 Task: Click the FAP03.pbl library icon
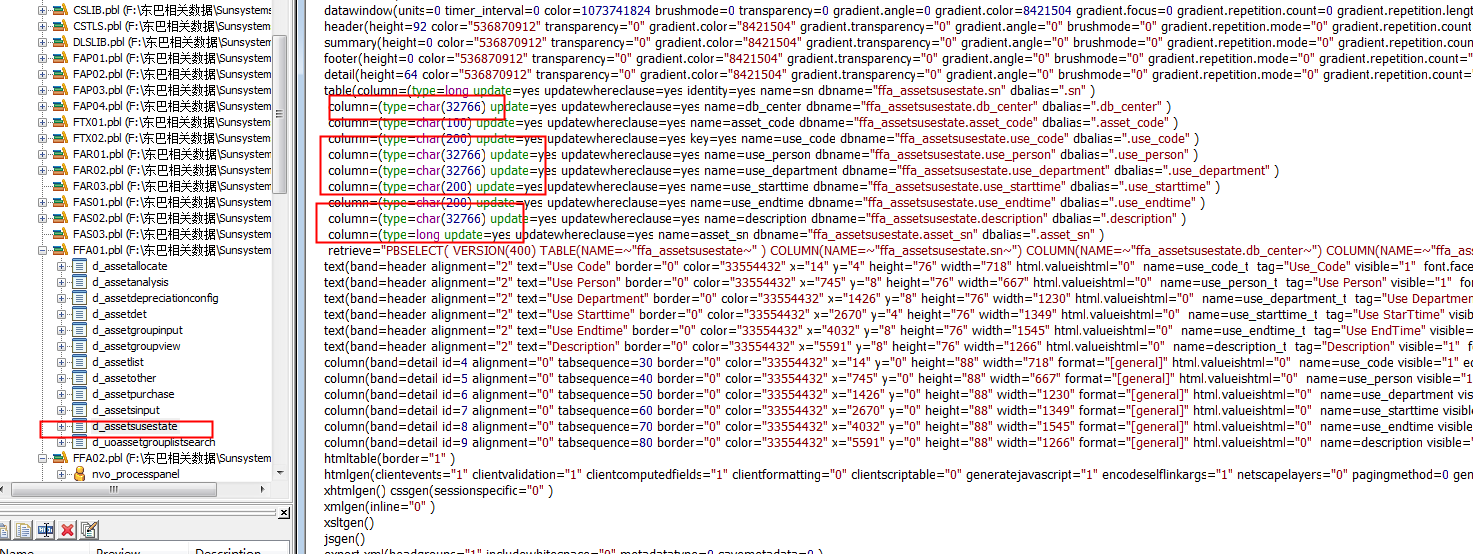(x=61, y=89)
